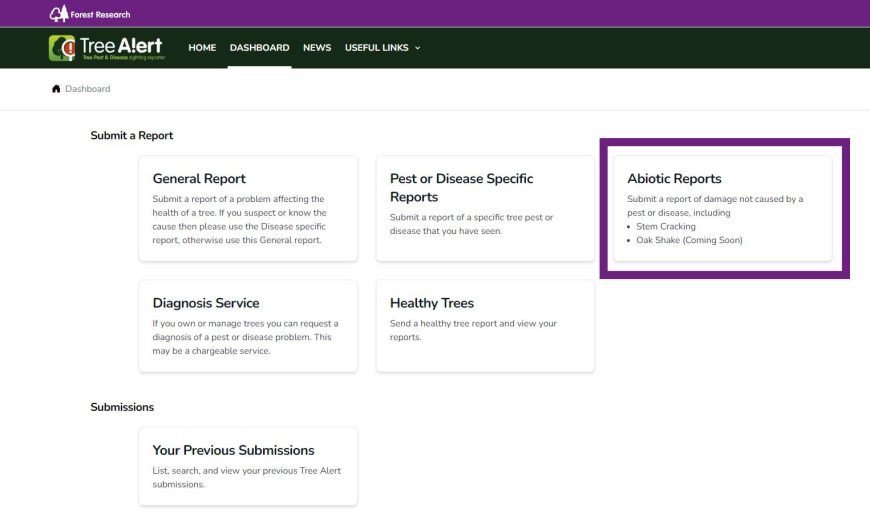Click the TreeAlert logo icon
The height and width of the screenshot is (529, 870).
coord(62,48)
